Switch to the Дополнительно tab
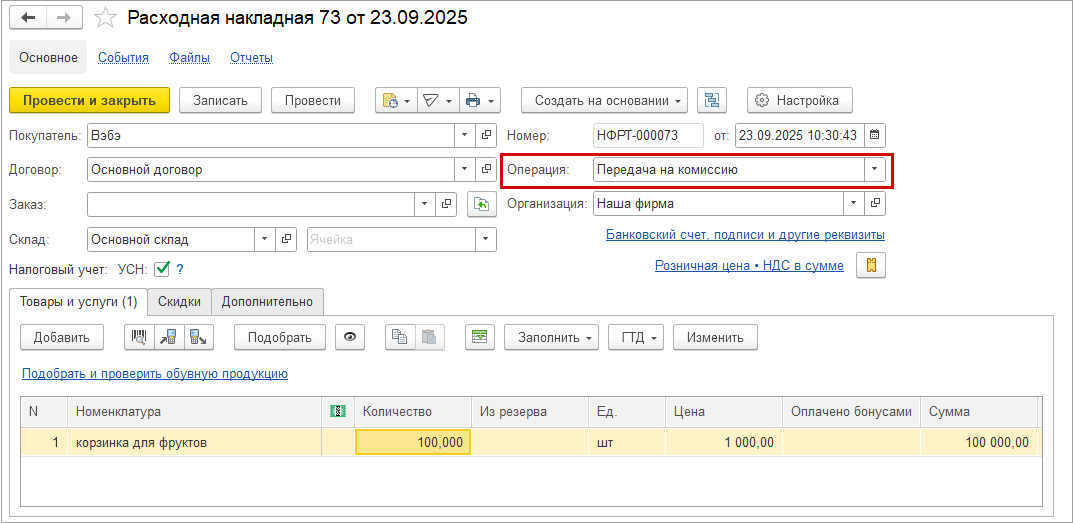This screenshot has height=523, width=1073. [x=267, y=301]
